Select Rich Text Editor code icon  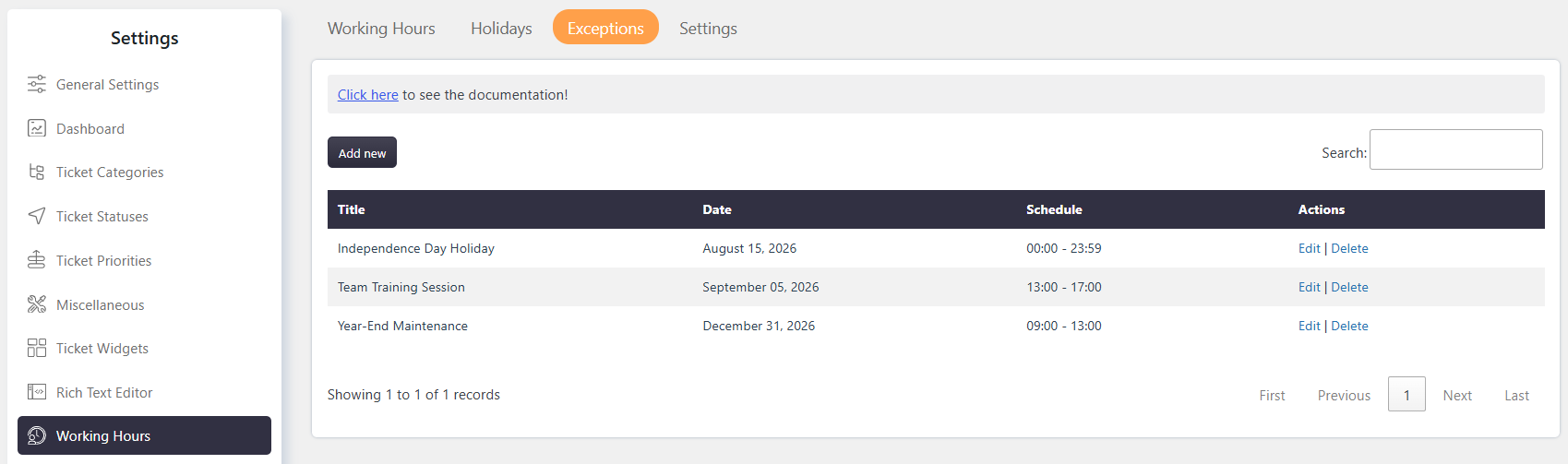[x=37, y=392]
